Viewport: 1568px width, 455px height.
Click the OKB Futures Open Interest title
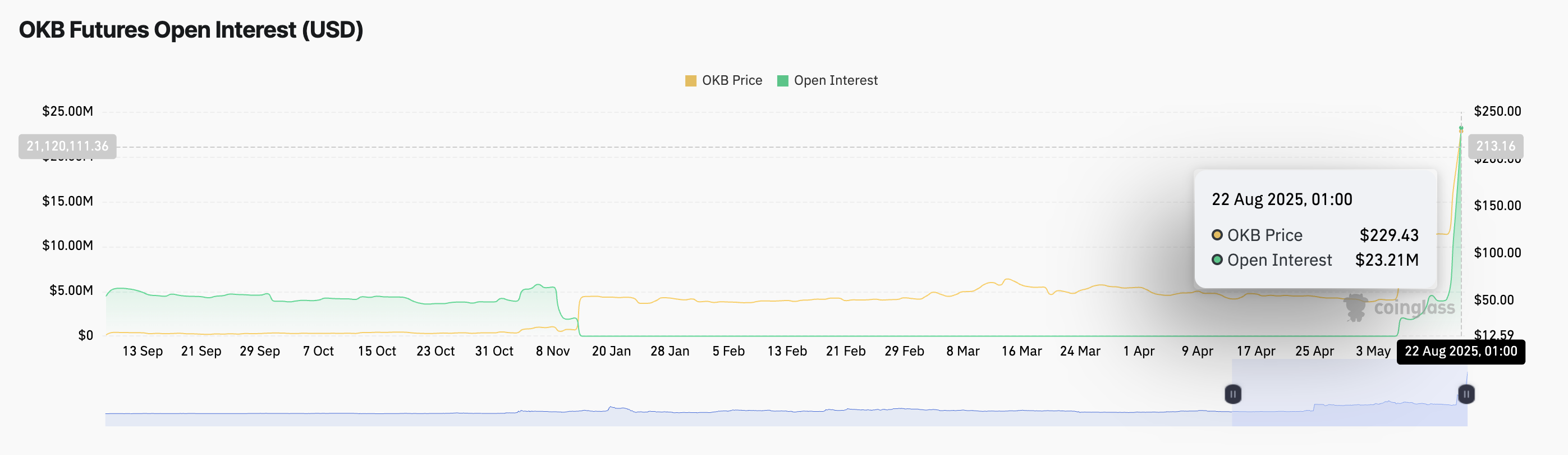coord(191,30)
